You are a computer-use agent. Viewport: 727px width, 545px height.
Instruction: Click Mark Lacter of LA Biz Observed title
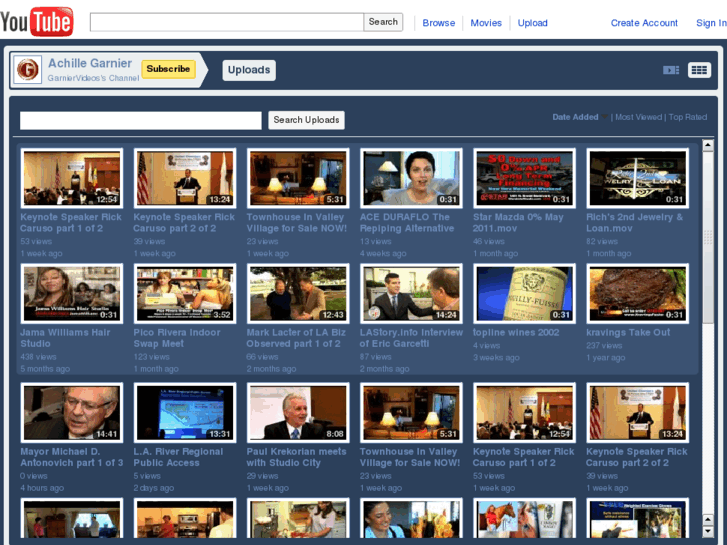tap(296, 338)
